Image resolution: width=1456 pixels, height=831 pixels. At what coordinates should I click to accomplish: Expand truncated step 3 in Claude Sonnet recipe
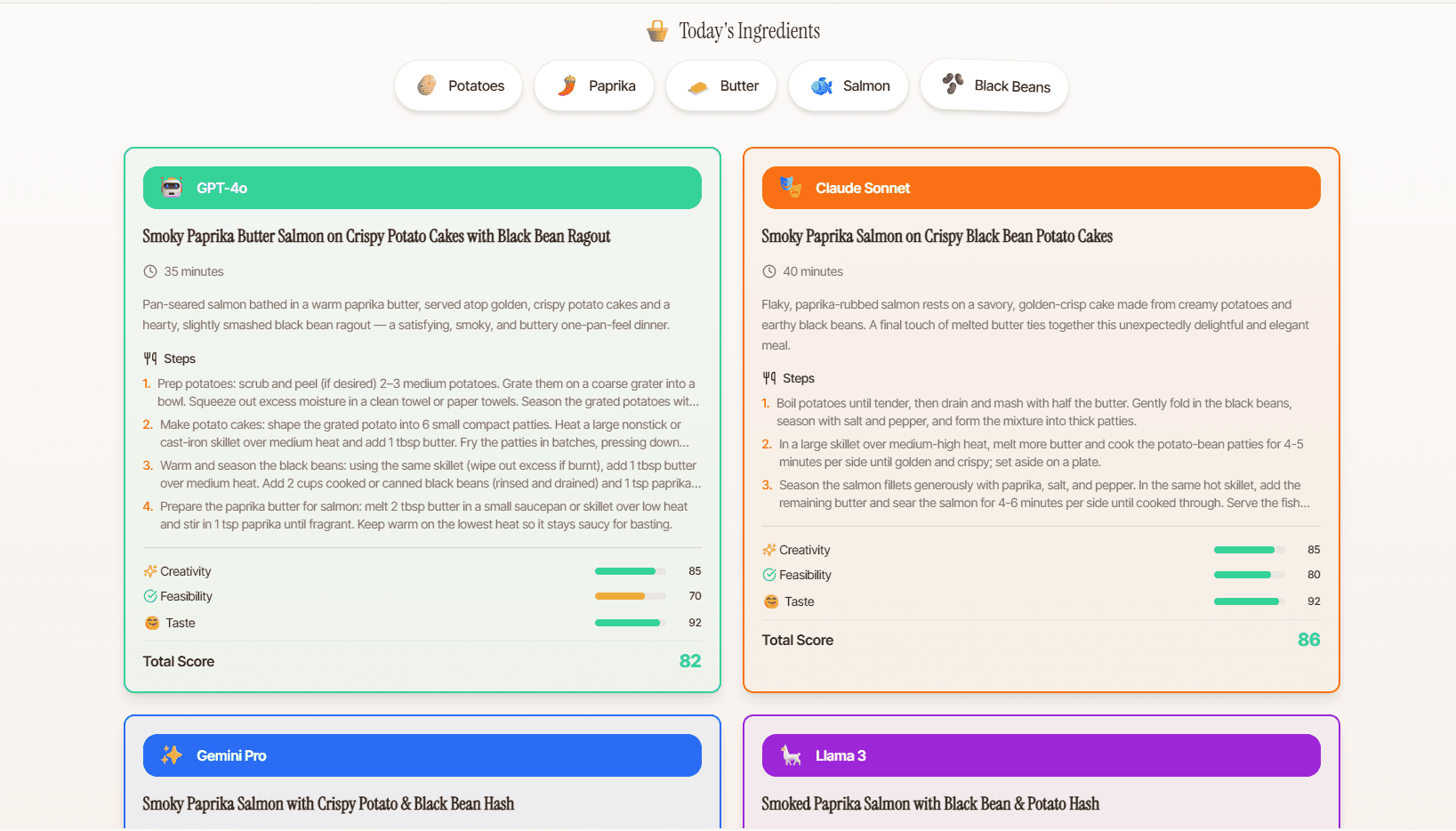point(1043,494)
